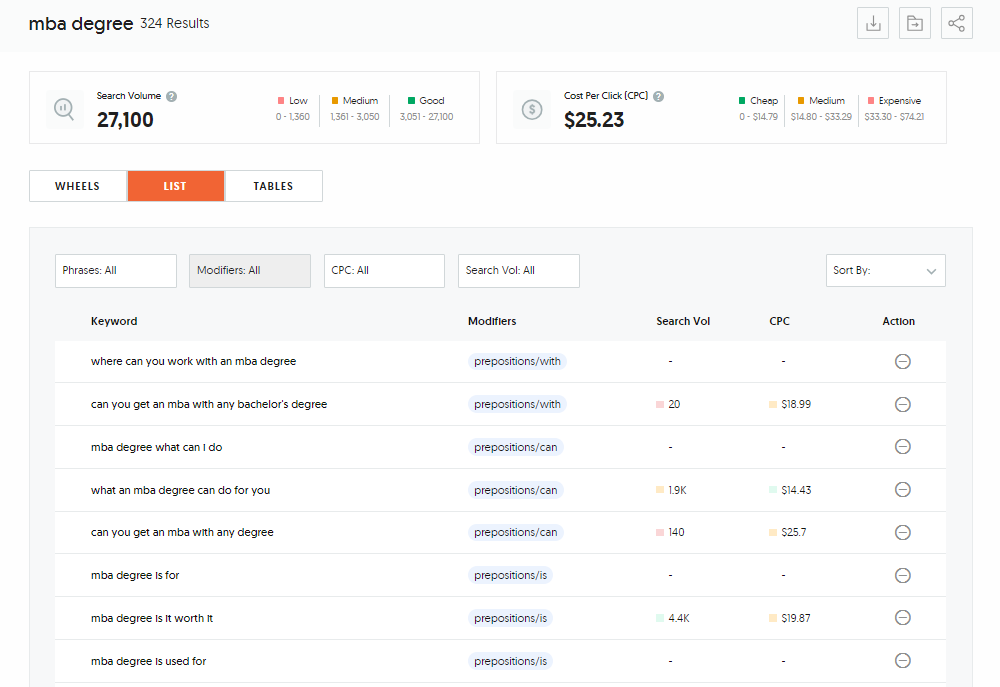Click prepositions/is tag on 'is it worth it' row
The image size is (1000, 687).
pos(510,617)
